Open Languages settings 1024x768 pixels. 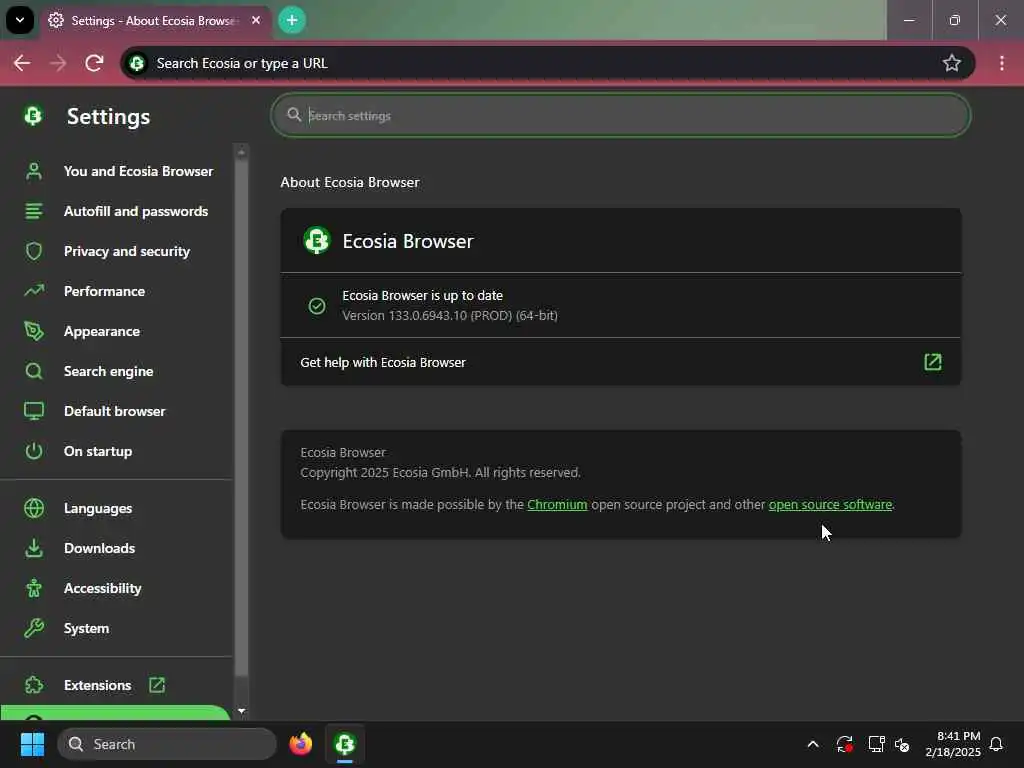(x=98, y=508)
